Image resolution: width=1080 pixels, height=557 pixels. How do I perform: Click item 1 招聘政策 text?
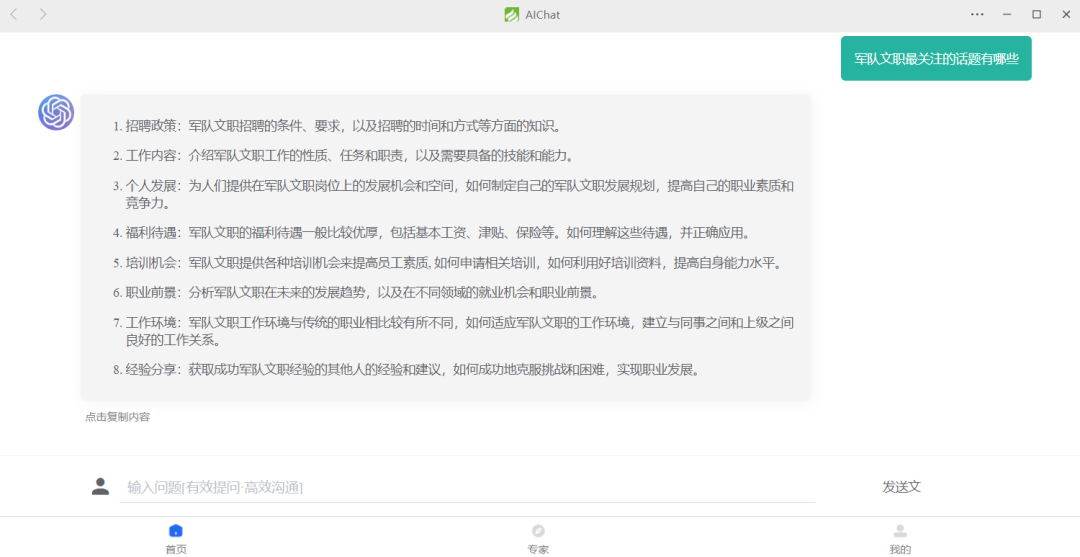pyautogui.click(x=344, y=126)
